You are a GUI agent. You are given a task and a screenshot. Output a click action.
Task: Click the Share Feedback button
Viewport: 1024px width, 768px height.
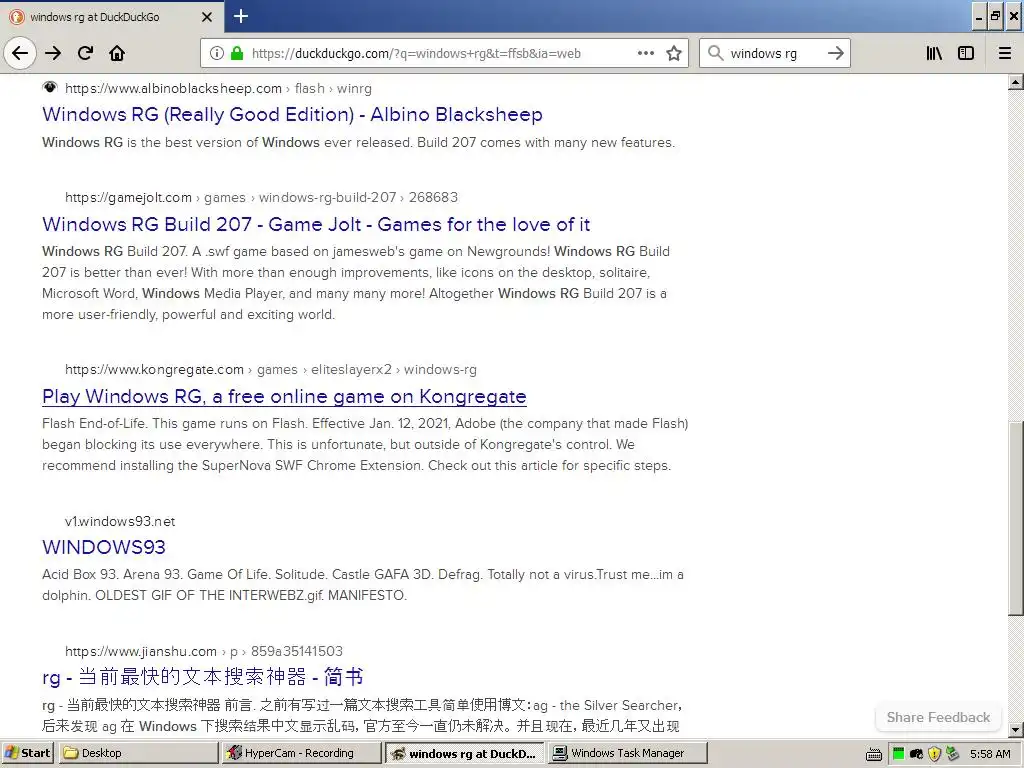coord(938,717)
